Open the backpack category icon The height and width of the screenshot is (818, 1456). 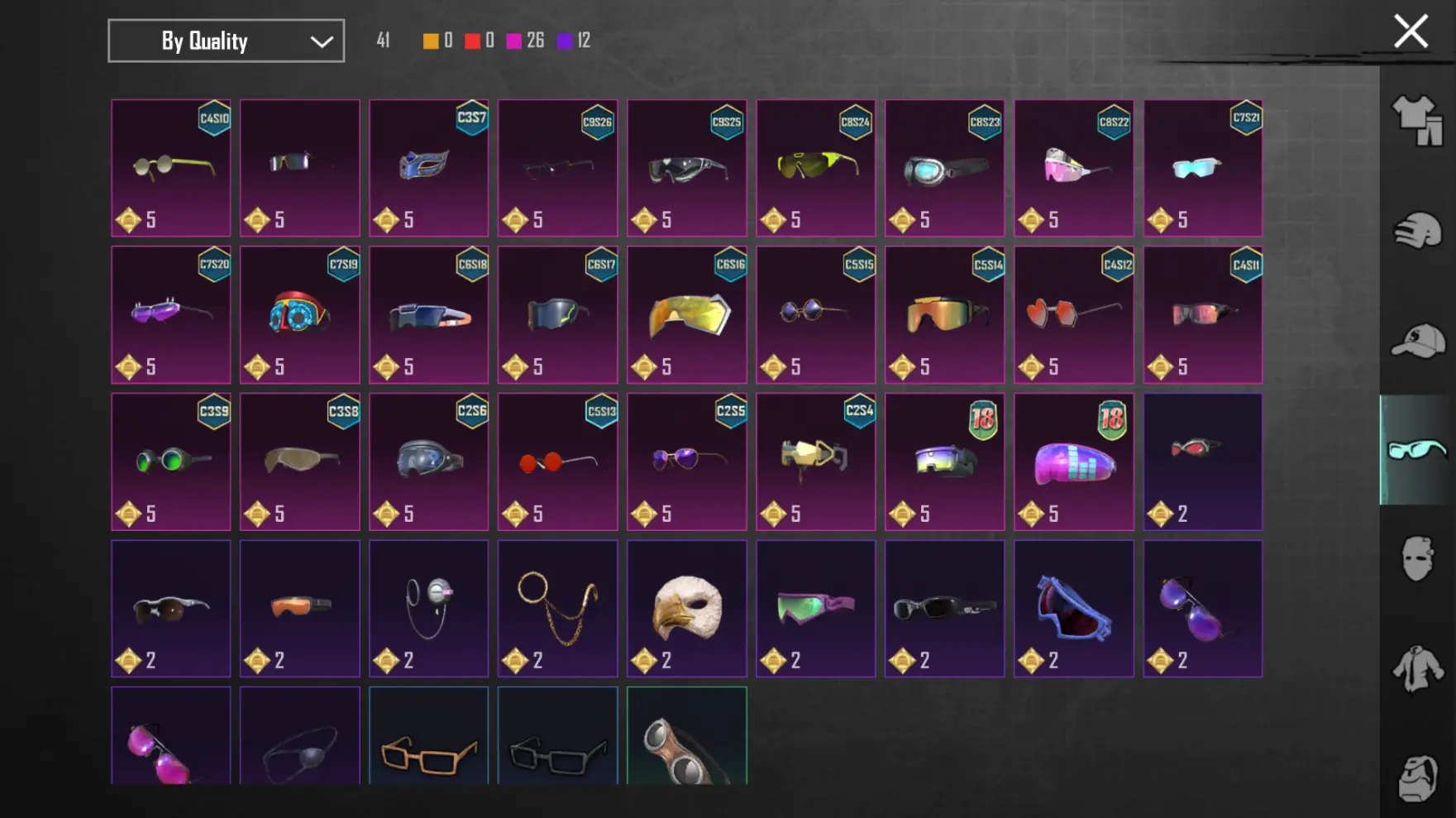(x=1417, y=777)
